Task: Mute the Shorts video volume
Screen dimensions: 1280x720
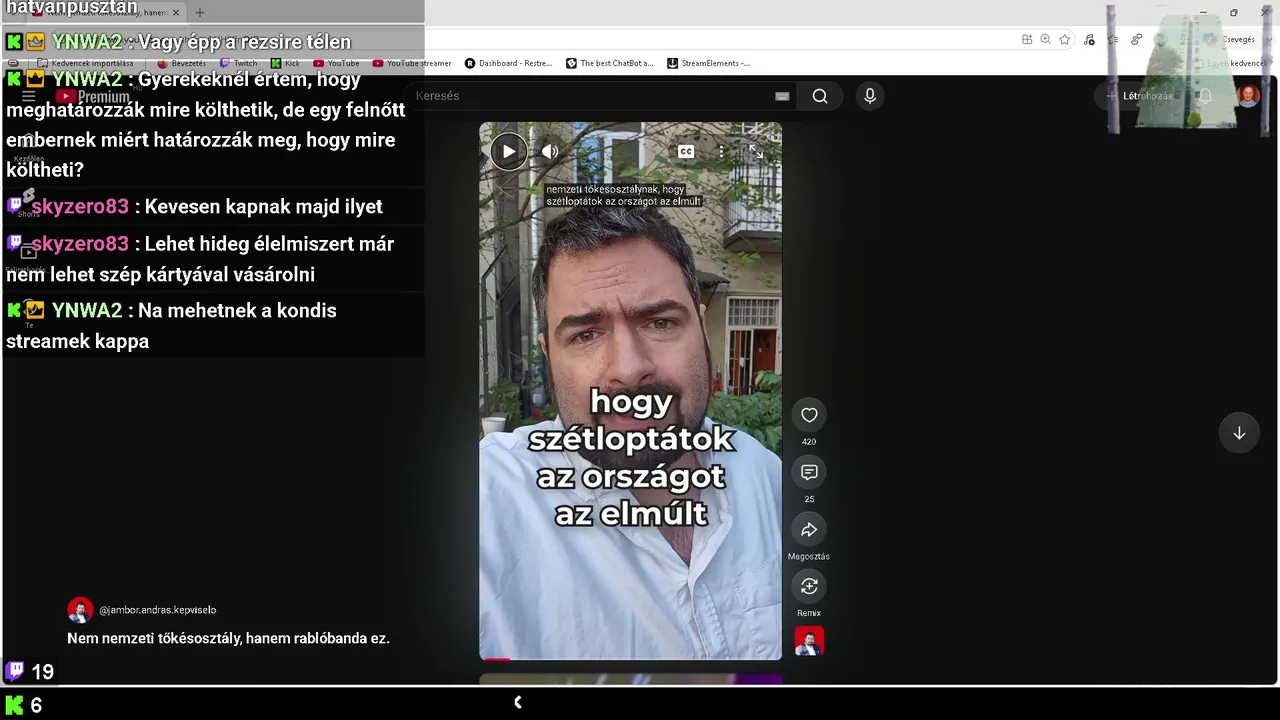Action: 550,151
